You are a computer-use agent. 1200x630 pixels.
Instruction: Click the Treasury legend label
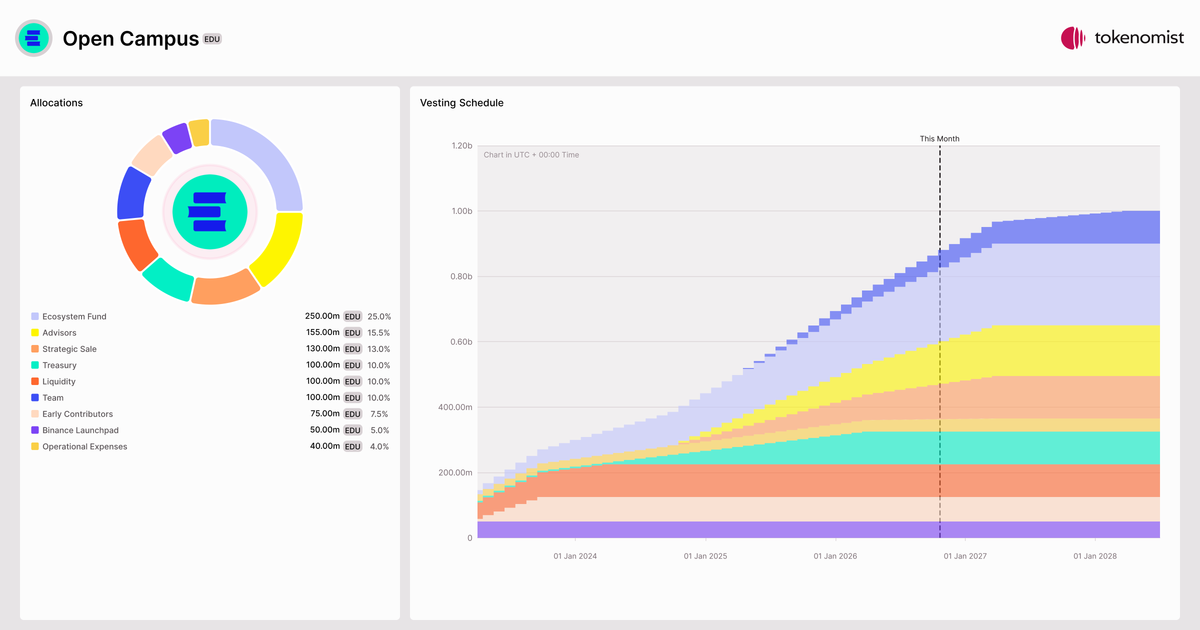tap(59, 365)
